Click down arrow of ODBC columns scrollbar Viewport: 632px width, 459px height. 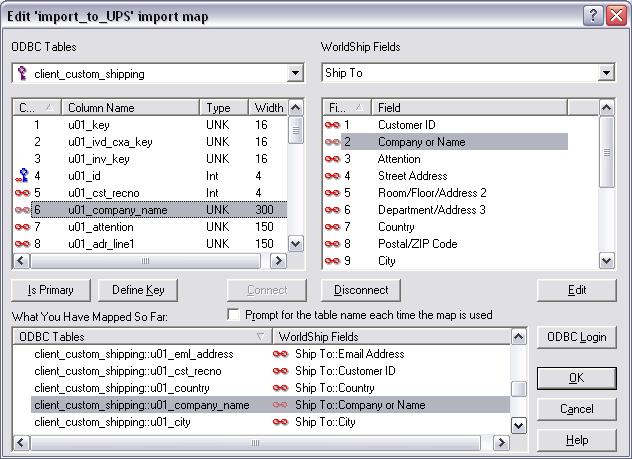click(295, 244)
